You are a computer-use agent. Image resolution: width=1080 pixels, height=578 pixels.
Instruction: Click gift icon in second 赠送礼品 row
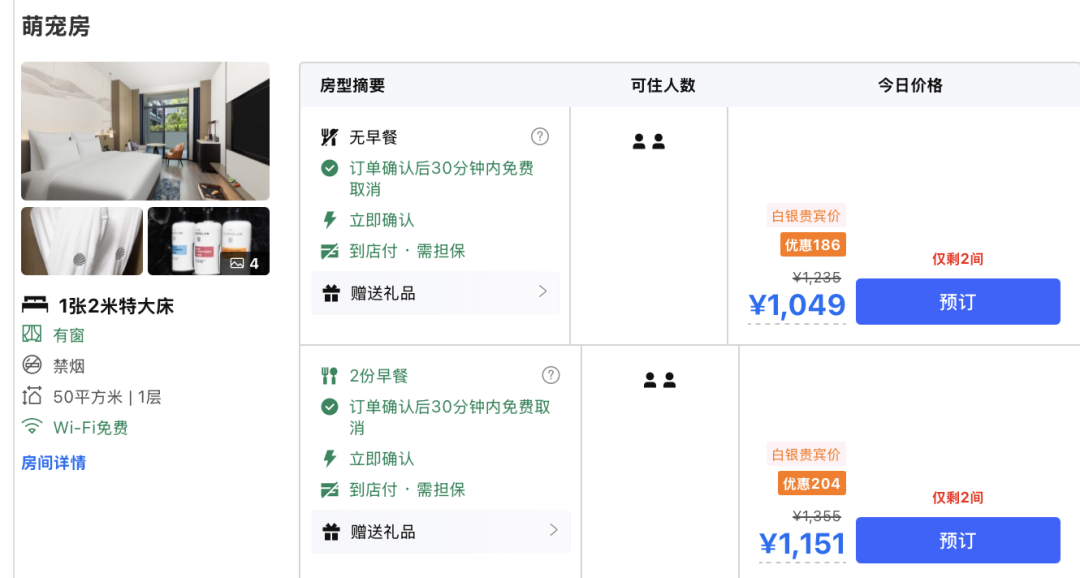[x=331, y=532]
